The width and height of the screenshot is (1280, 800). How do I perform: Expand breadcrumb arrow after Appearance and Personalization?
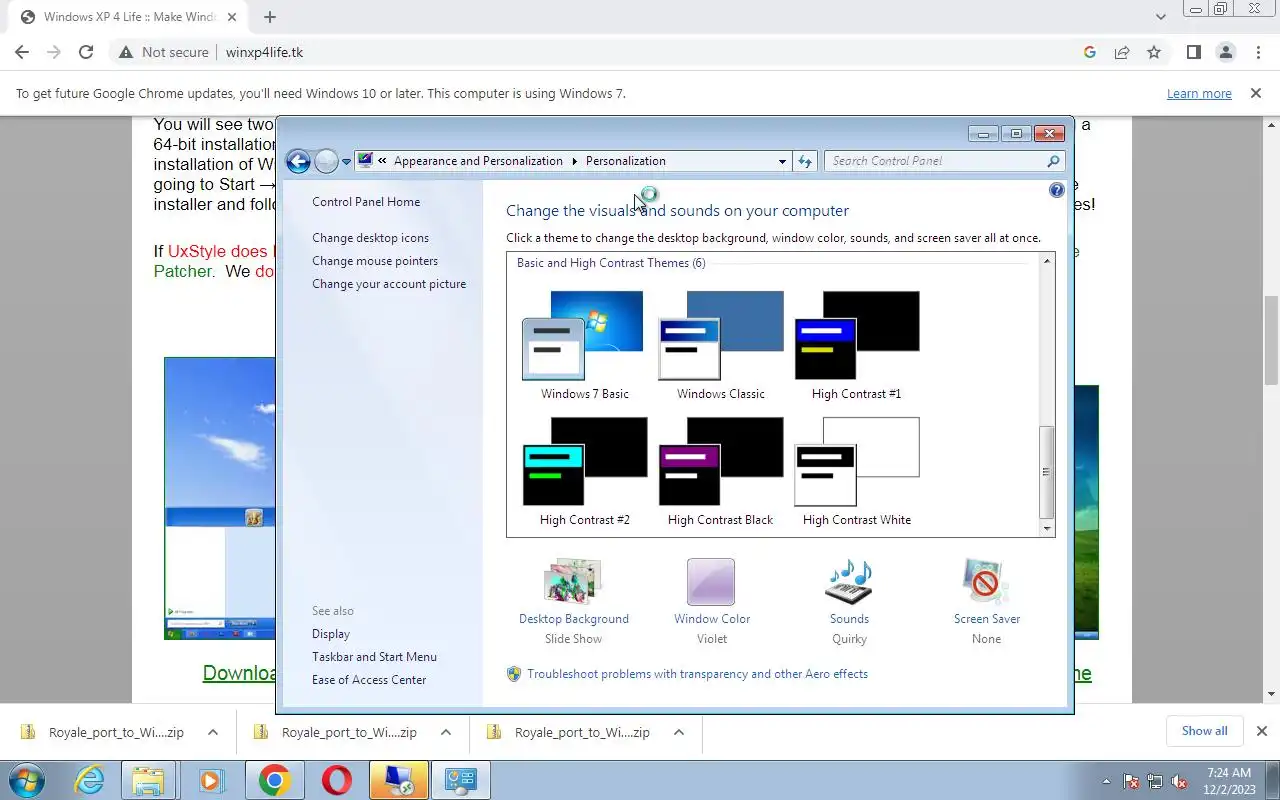pos(575,161)
